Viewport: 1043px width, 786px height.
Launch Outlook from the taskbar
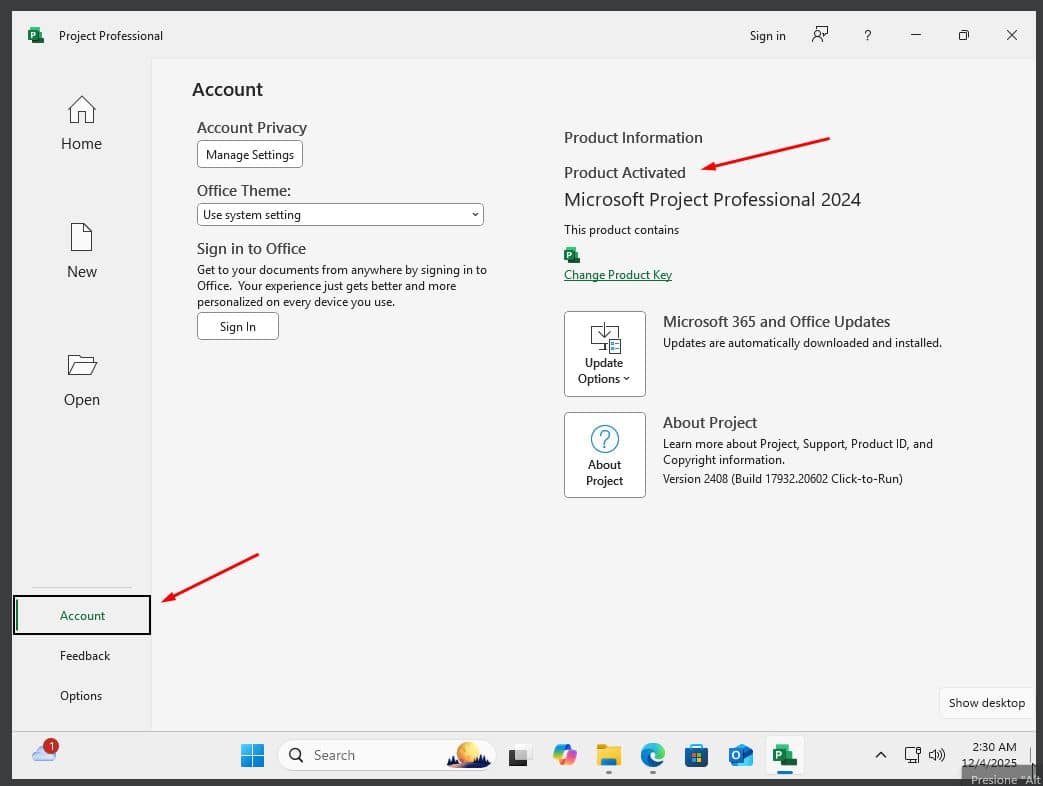(x=740, y=755)
